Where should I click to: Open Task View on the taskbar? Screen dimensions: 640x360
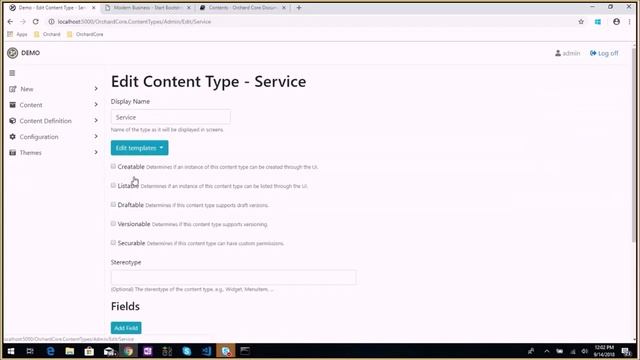(x=30, y=351)
